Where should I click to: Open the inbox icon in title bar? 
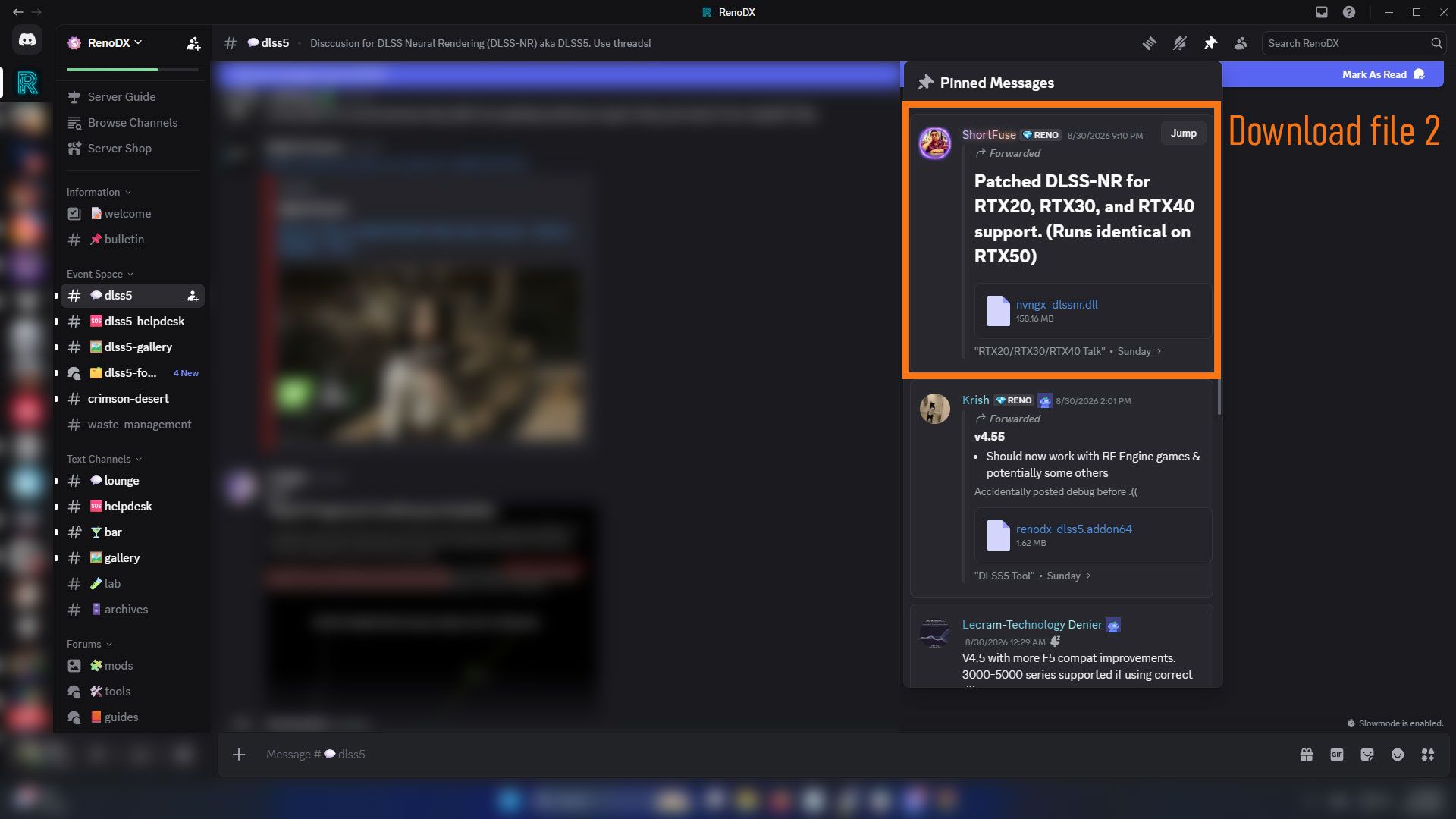tap(1322, 12)
